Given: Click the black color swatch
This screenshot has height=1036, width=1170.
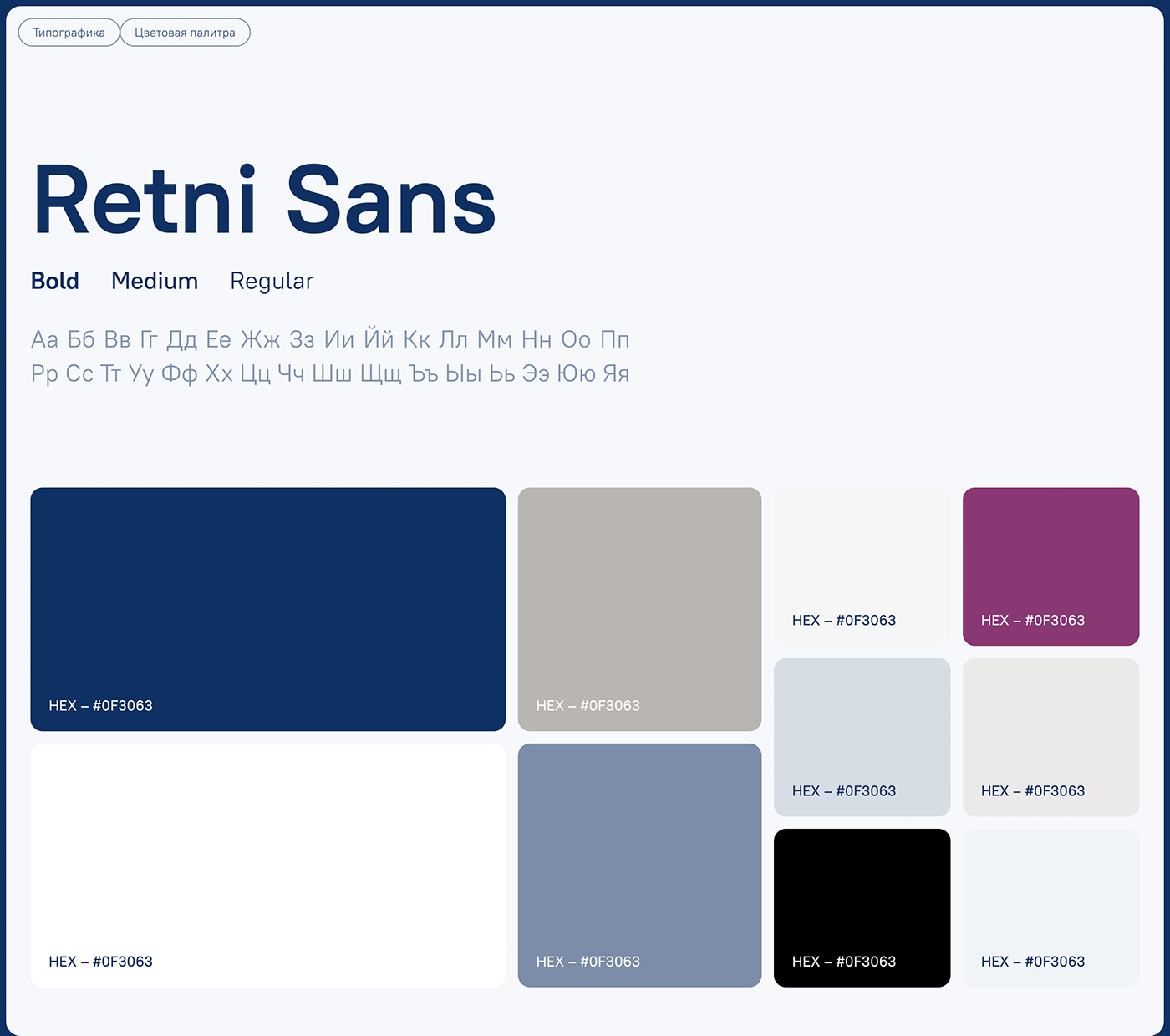Looking at the screenshot, I should (x=862, y=907).
